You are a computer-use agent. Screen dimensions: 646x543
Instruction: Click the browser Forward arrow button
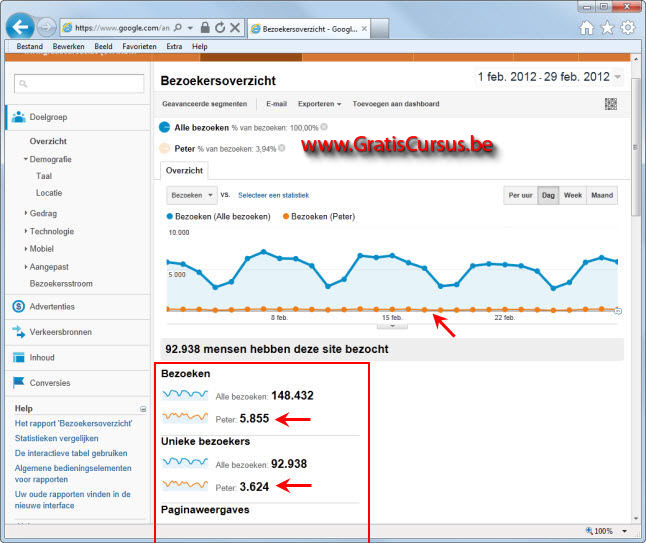click(x=46, y=28)
